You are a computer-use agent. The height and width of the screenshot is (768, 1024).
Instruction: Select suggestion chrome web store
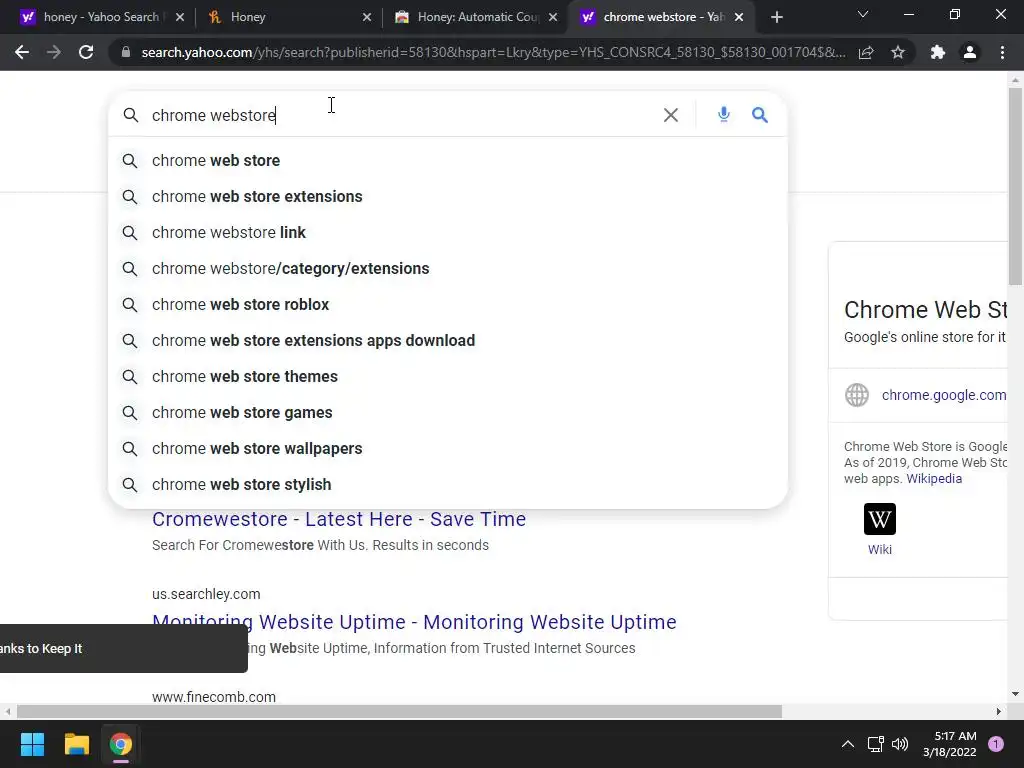click(447, 161)
